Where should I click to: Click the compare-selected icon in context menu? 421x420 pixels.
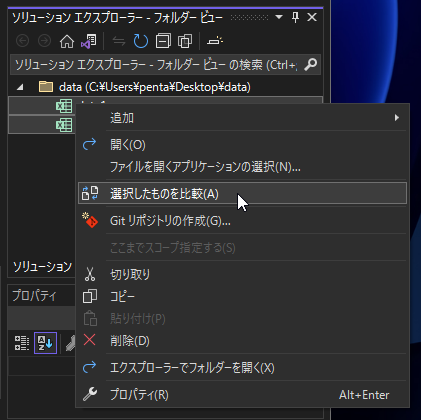tap(90, 193)
